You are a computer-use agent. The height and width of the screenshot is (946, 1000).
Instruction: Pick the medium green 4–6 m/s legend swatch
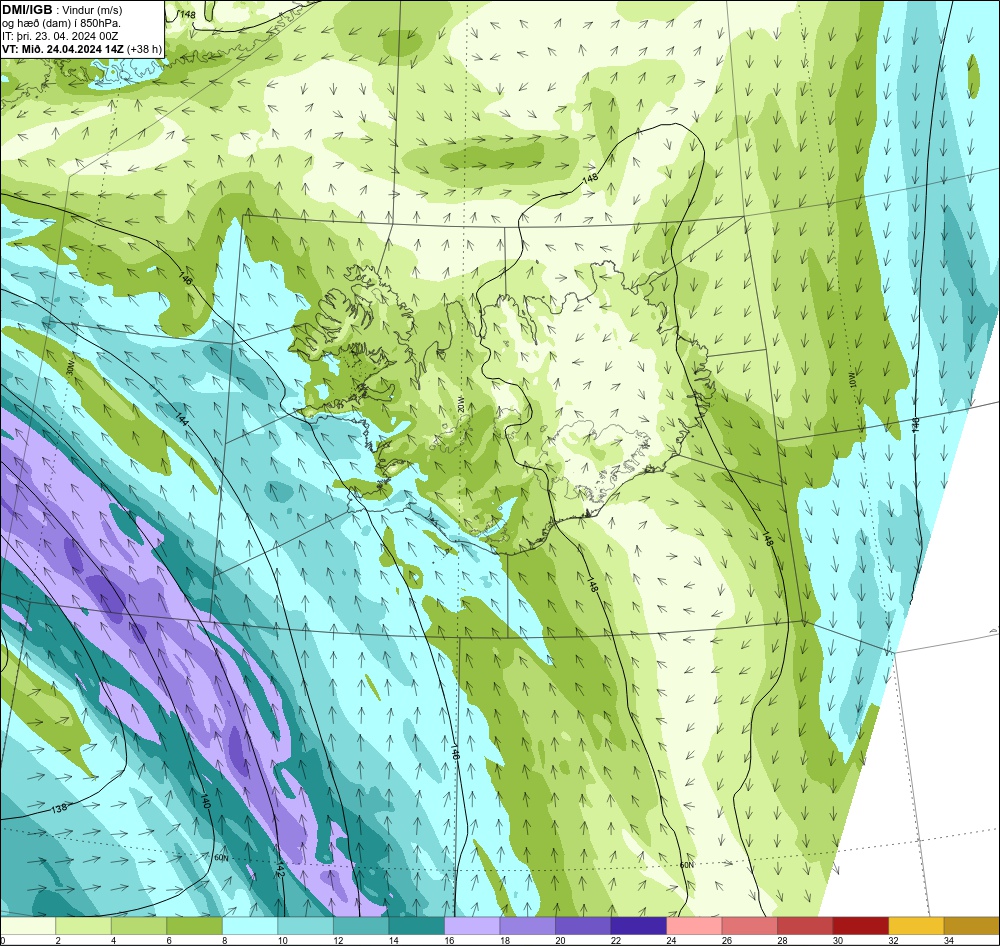click(x=139, y=925)
